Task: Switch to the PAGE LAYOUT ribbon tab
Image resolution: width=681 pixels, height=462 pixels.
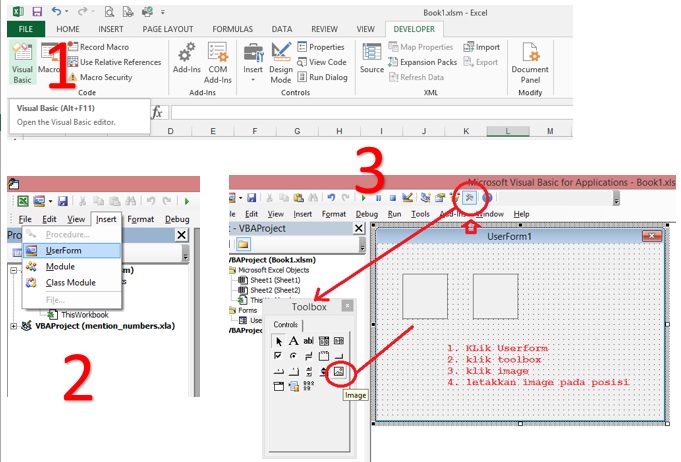Action: [x=168, y=29]
